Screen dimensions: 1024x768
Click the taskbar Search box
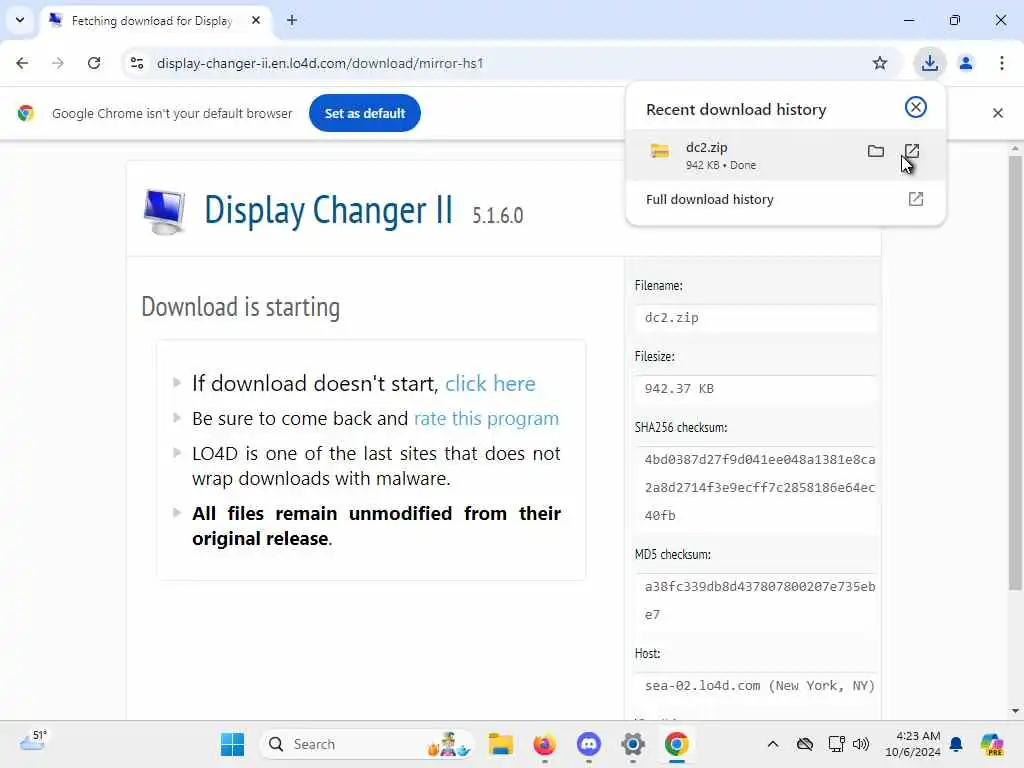tap(366, 744)
